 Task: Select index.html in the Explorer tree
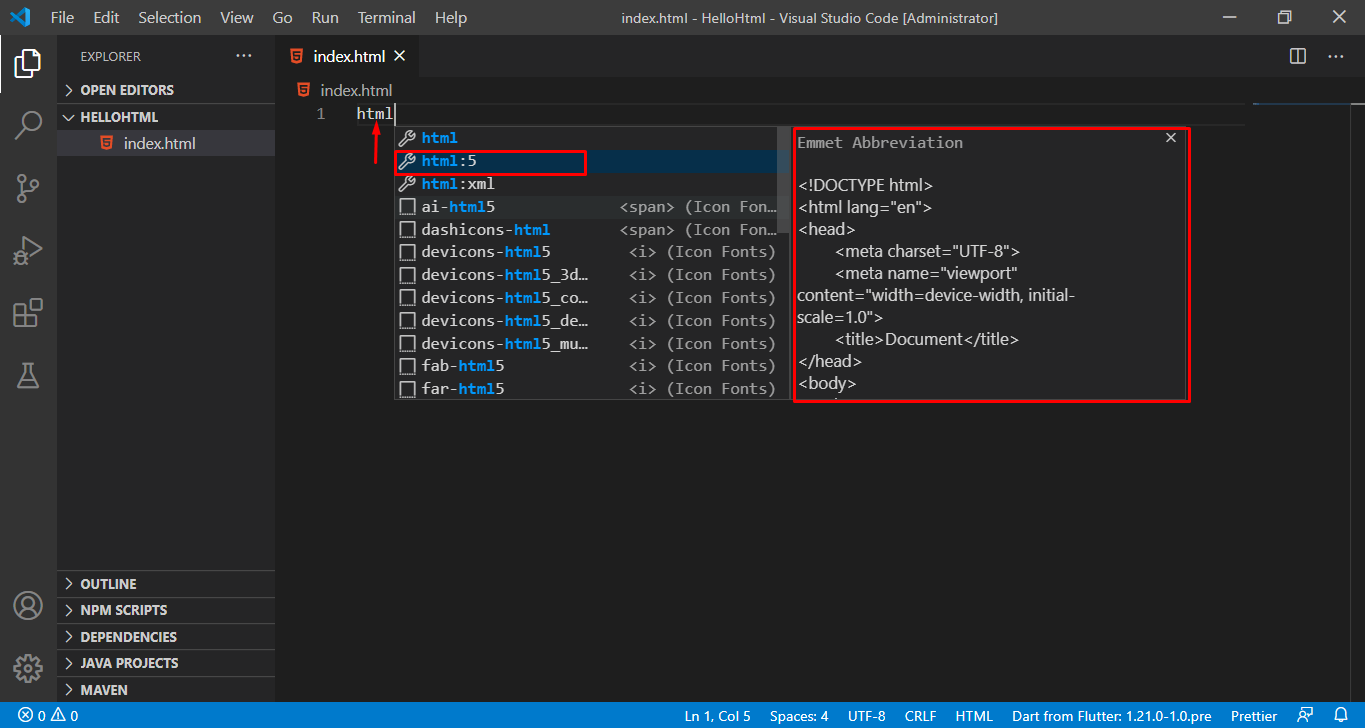159,144
